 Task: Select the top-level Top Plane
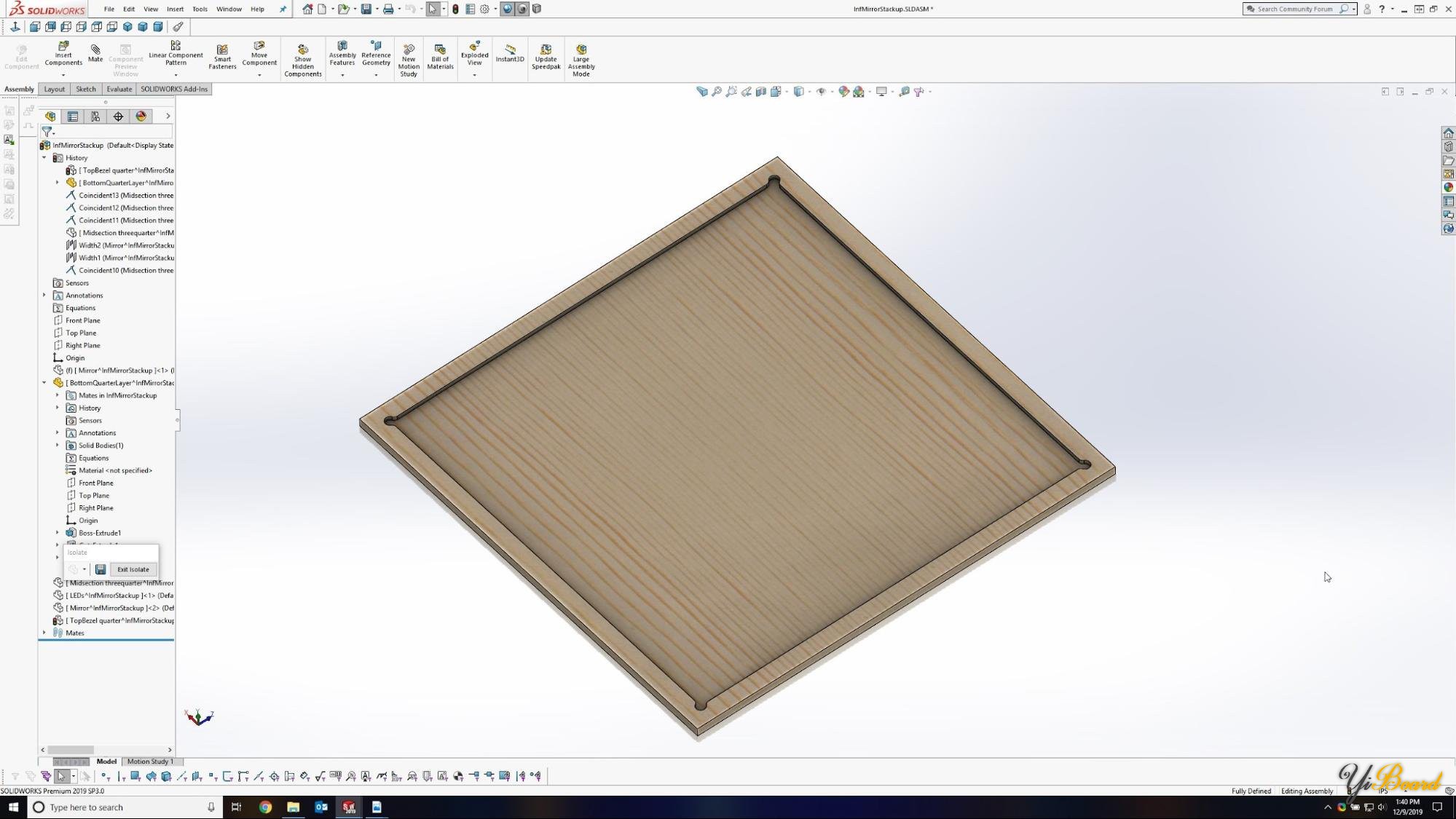(74, 333)
